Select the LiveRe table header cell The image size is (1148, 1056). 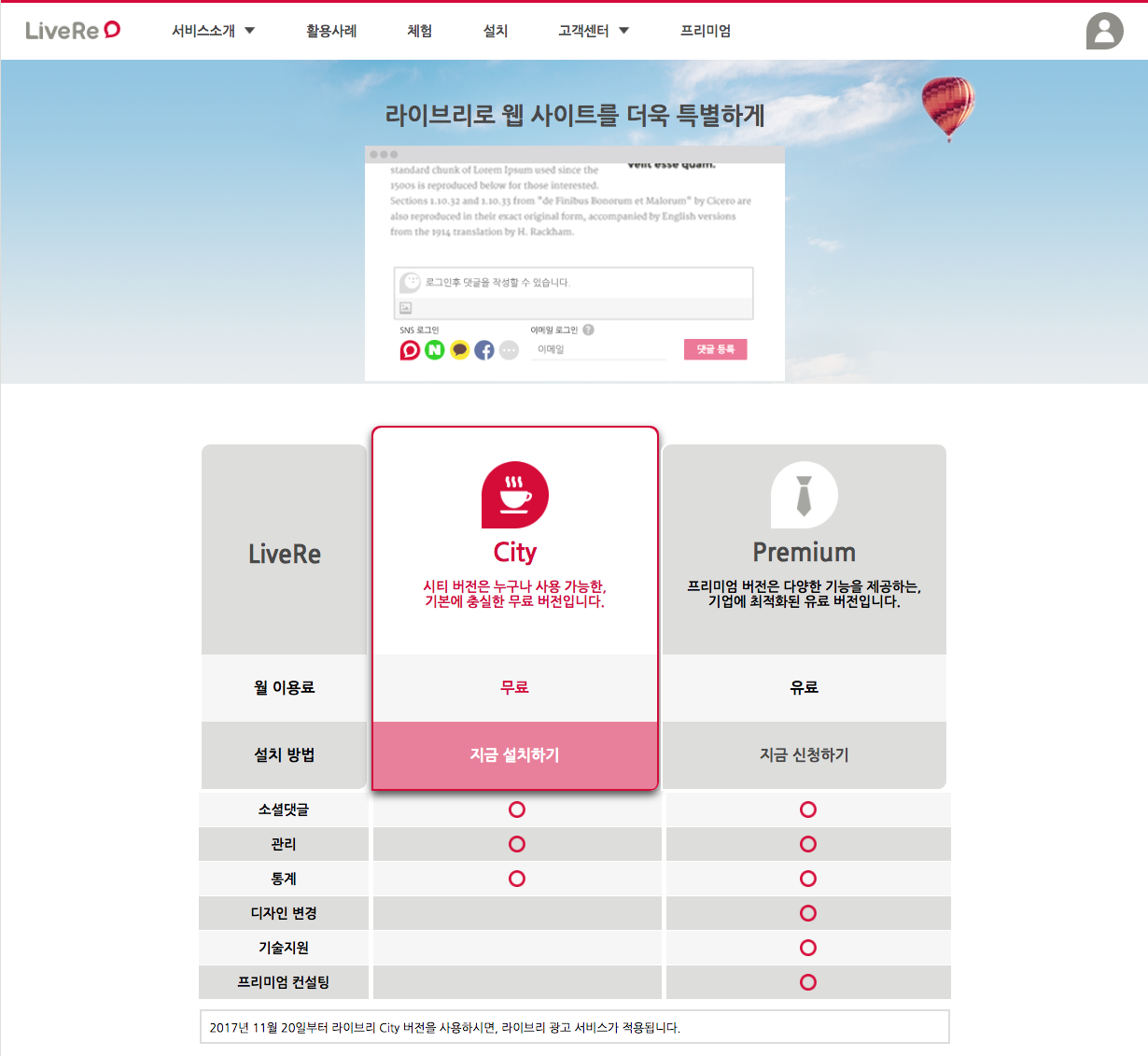click(285, 549)
